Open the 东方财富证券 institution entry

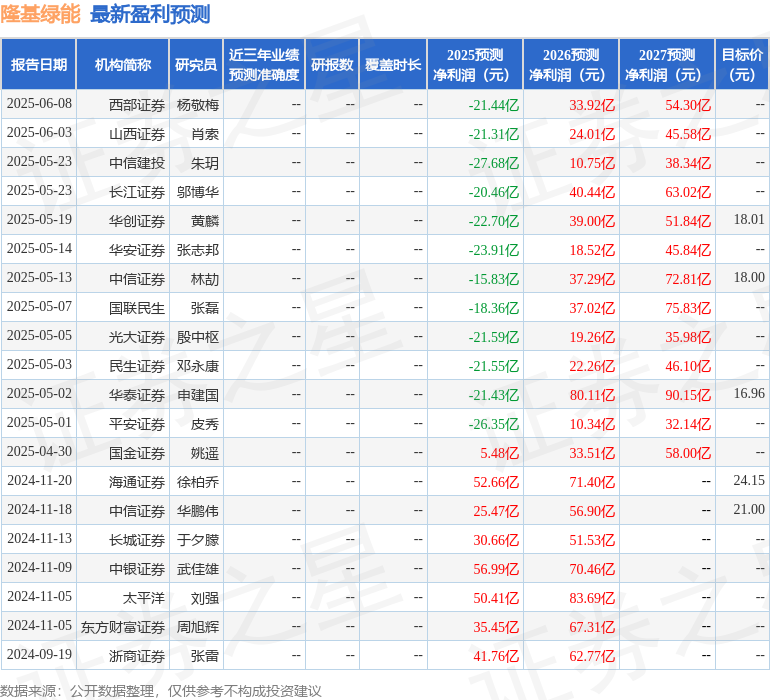point(124,626)
